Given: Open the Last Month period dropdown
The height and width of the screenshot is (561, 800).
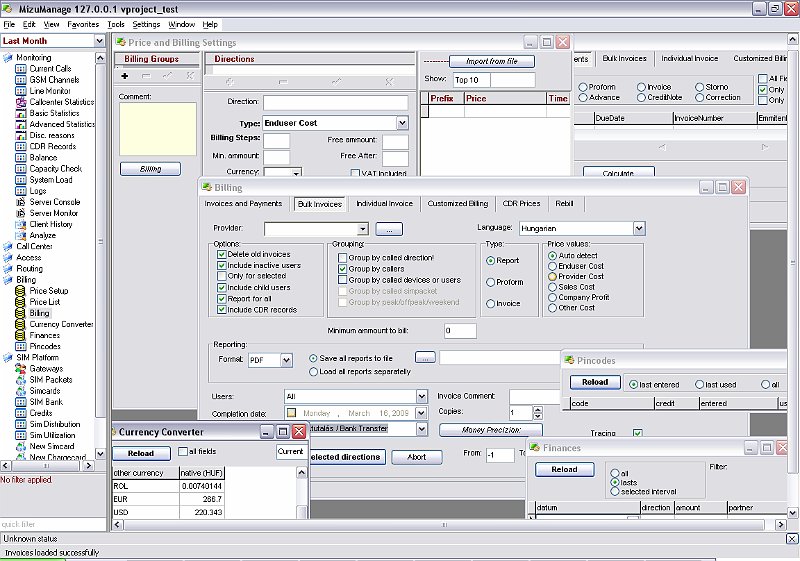Looking at the screenshot, I should pyautogui.click(x=99, y=41).
